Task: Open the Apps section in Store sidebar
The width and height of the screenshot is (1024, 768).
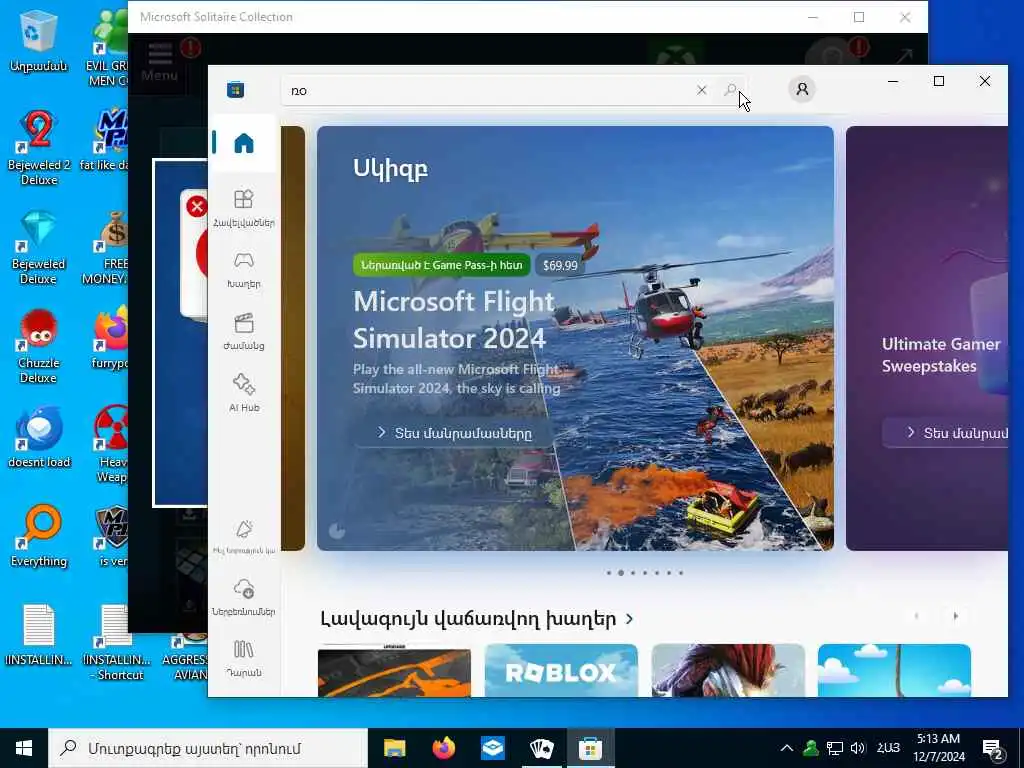Action: 244,208
